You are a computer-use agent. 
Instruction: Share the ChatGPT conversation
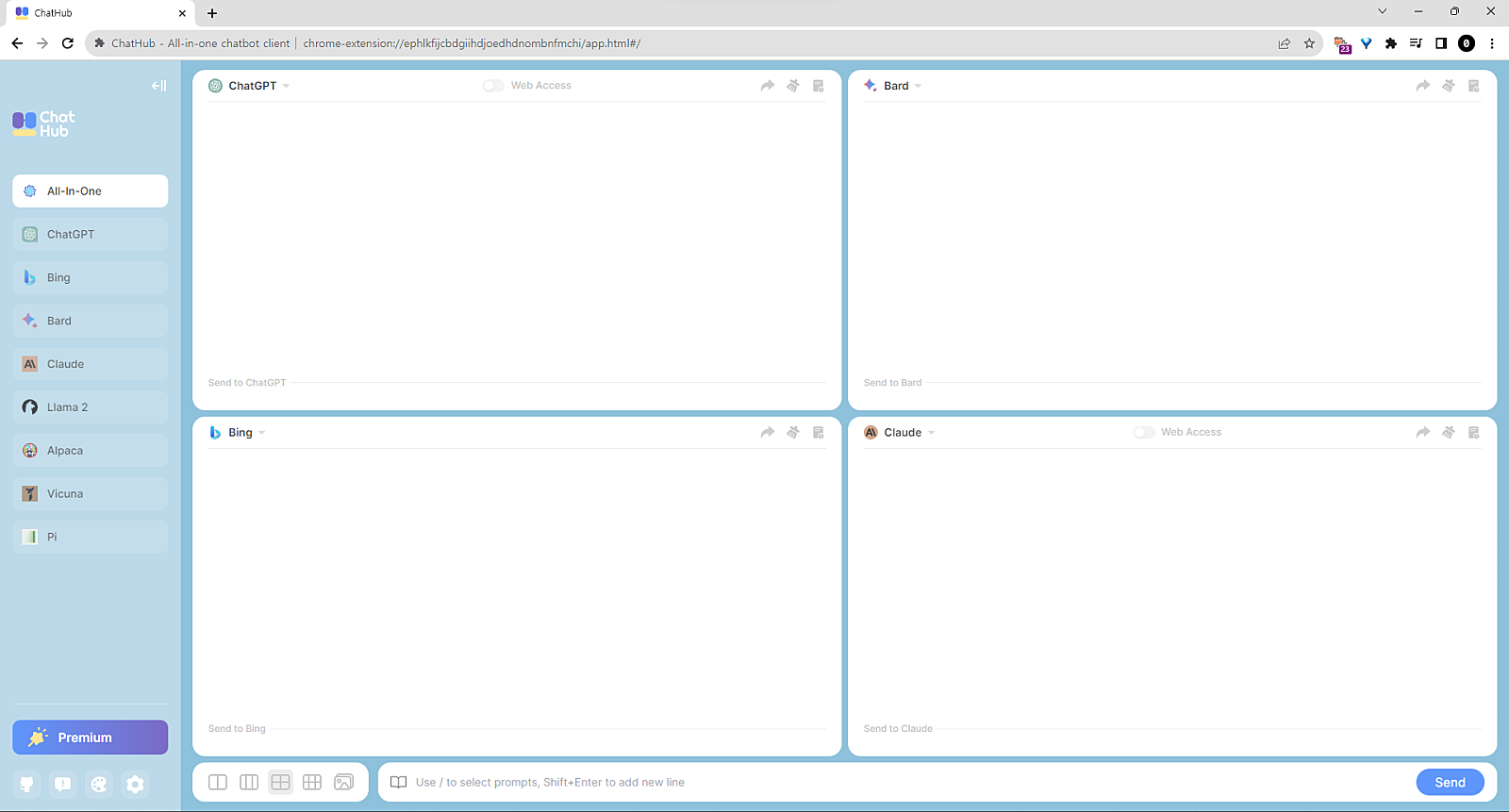pos(768,86)
